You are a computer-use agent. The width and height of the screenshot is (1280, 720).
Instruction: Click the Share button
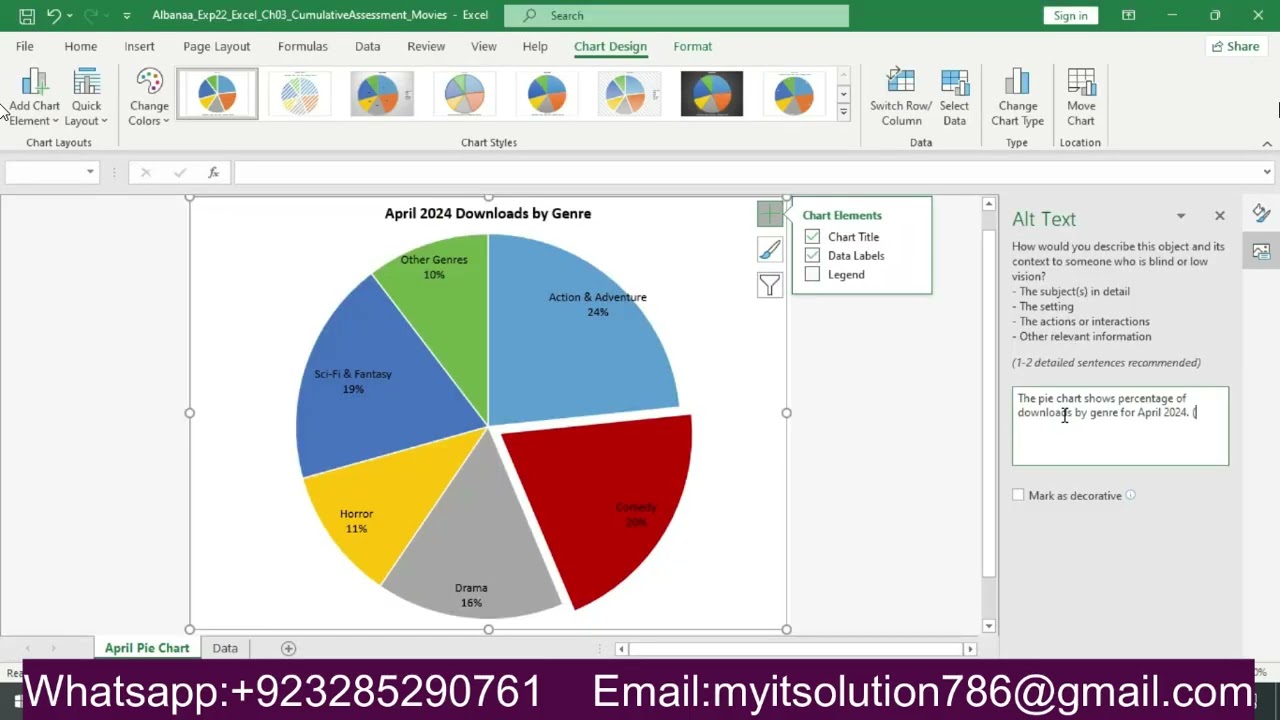click(1236, 46)
